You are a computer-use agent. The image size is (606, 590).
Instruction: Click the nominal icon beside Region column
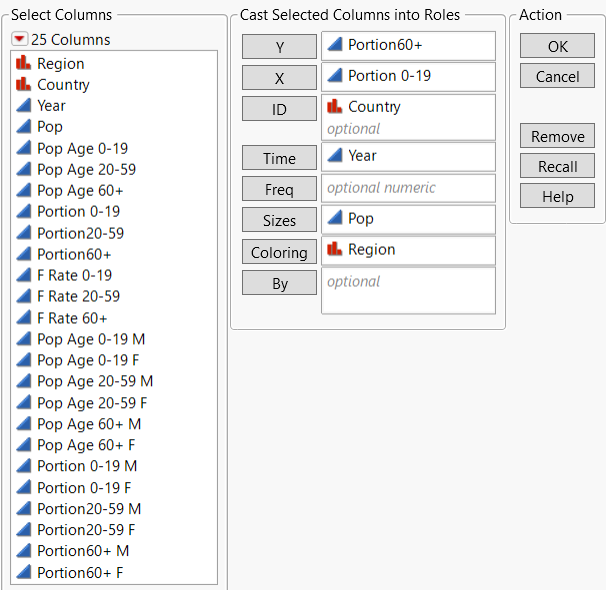coord(23,64)
